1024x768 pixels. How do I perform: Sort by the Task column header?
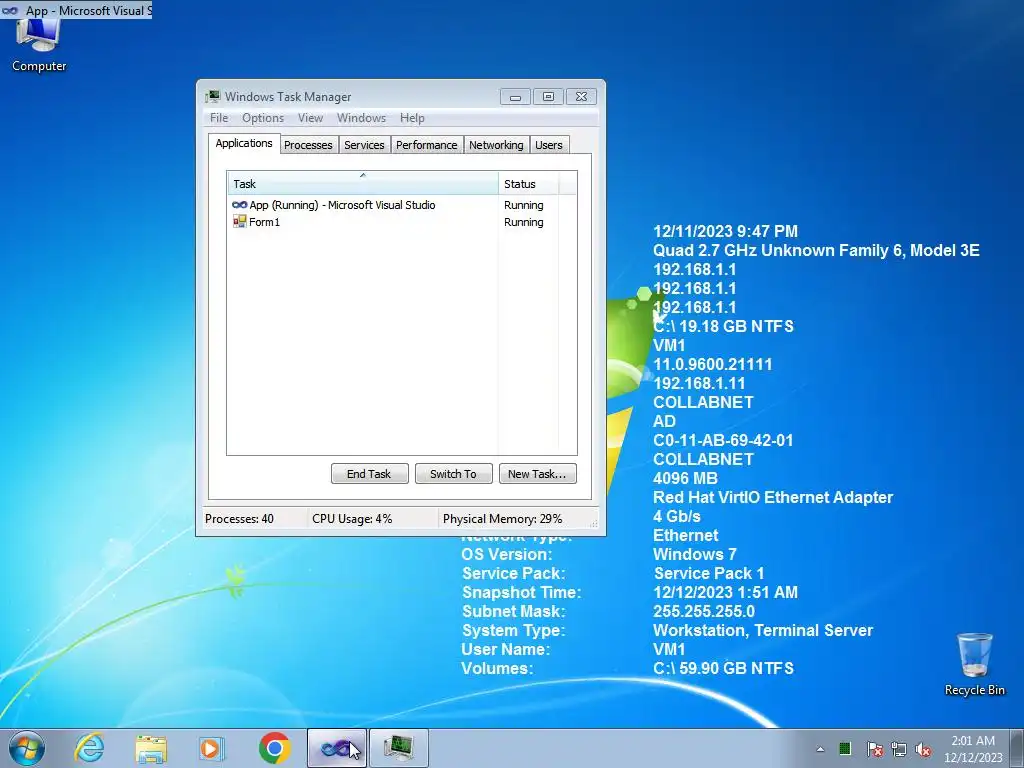(362, 184)
